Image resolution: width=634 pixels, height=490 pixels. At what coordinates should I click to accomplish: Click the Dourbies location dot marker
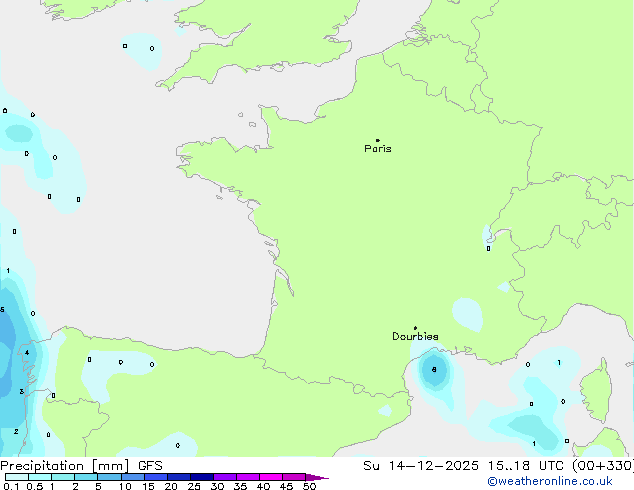coord(415,328)
